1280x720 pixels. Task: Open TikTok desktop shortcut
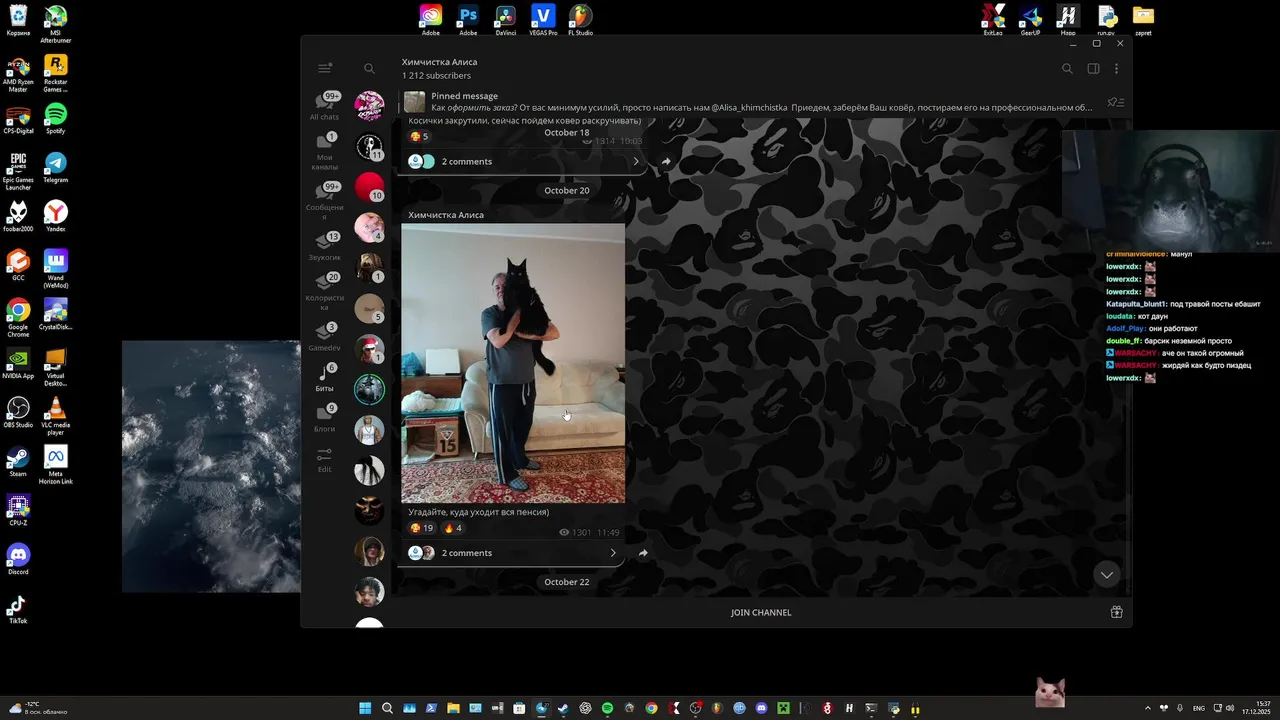click(x=18, y=608)
